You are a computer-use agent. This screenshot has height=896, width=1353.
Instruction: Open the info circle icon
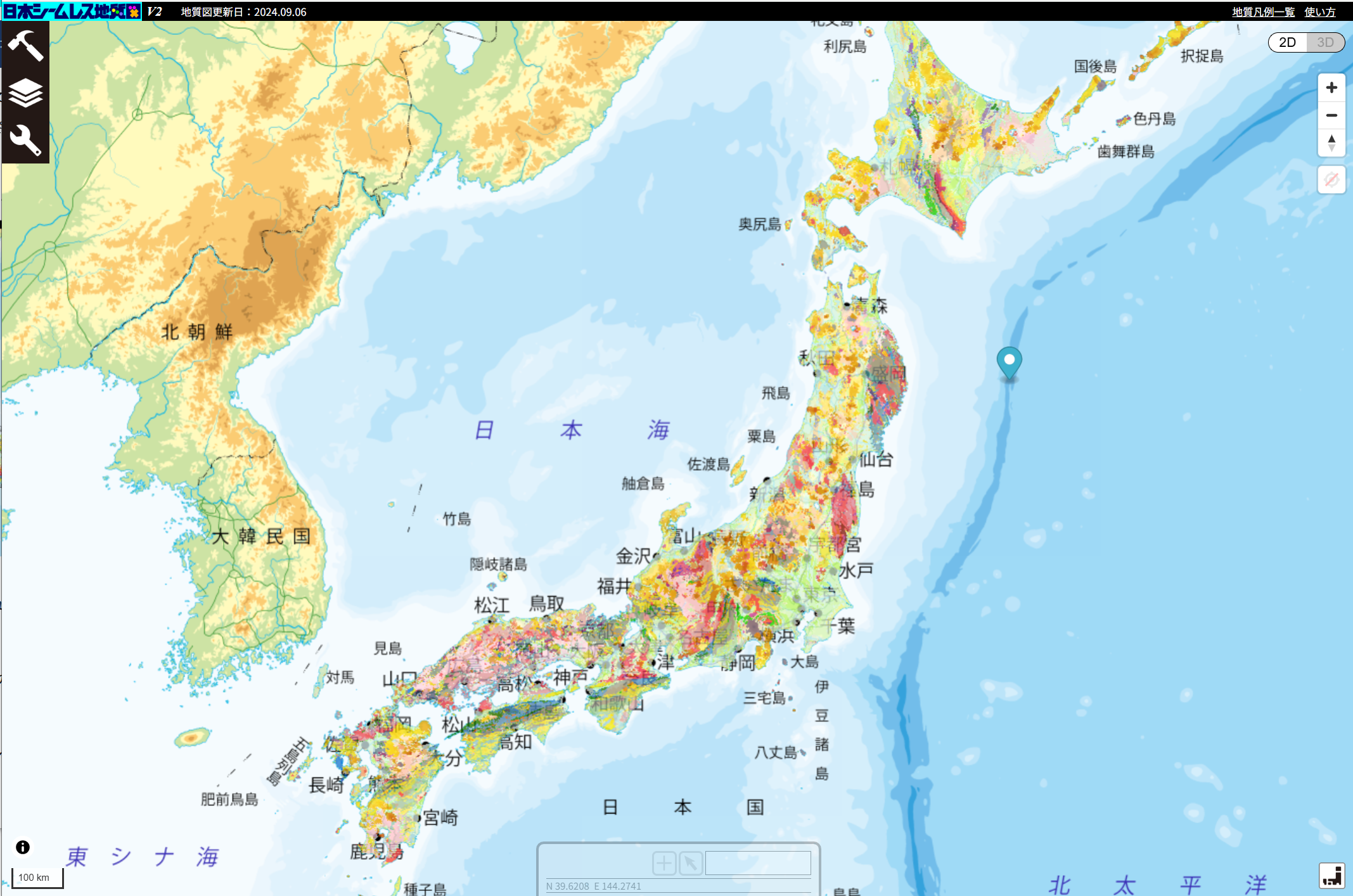point(23,847)
